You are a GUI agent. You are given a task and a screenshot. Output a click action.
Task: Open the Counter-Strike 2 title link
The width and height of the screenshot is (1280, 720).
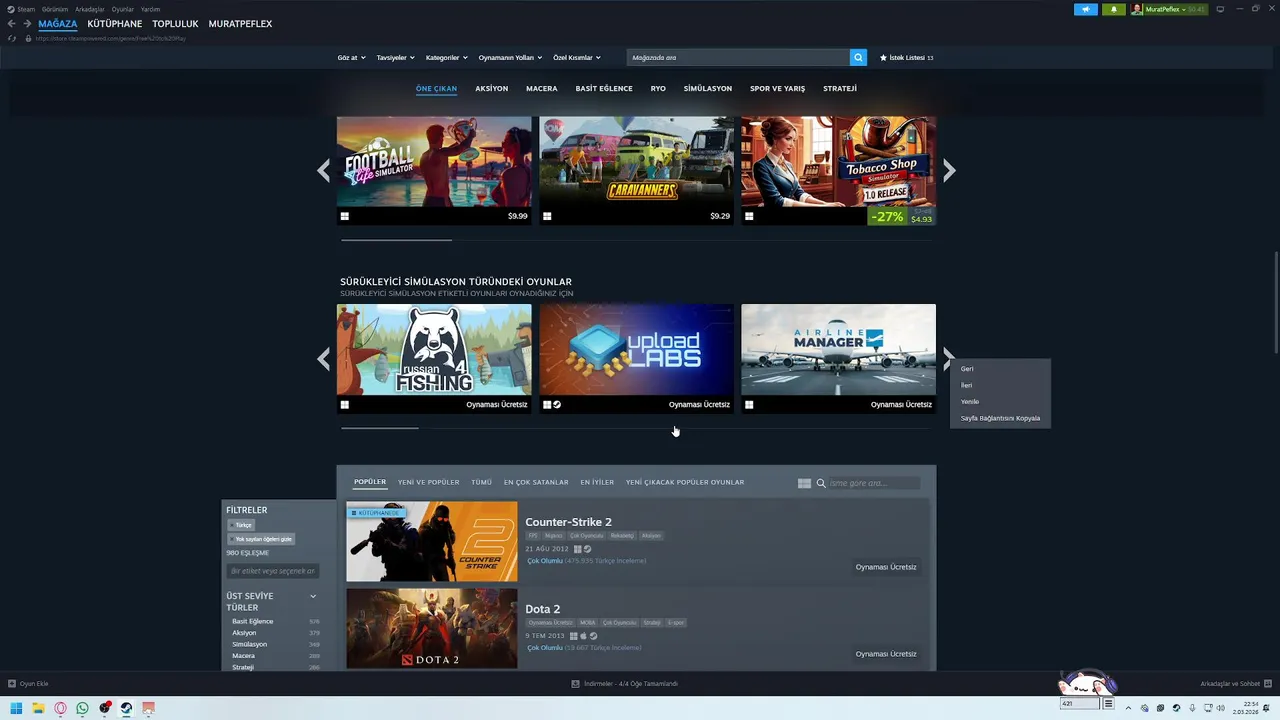coord(568,522)
